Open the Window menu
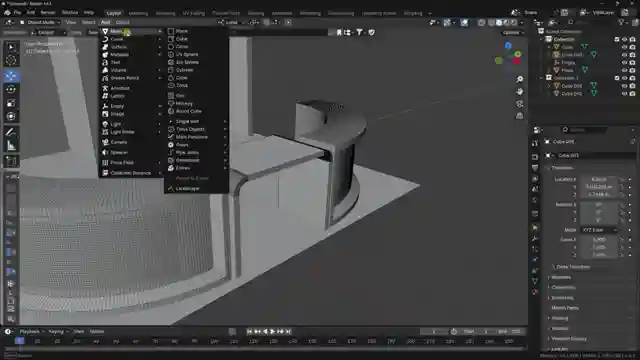The height and width of the screenshot is (360, 640). pyautogui.click(x=70, y=13)
